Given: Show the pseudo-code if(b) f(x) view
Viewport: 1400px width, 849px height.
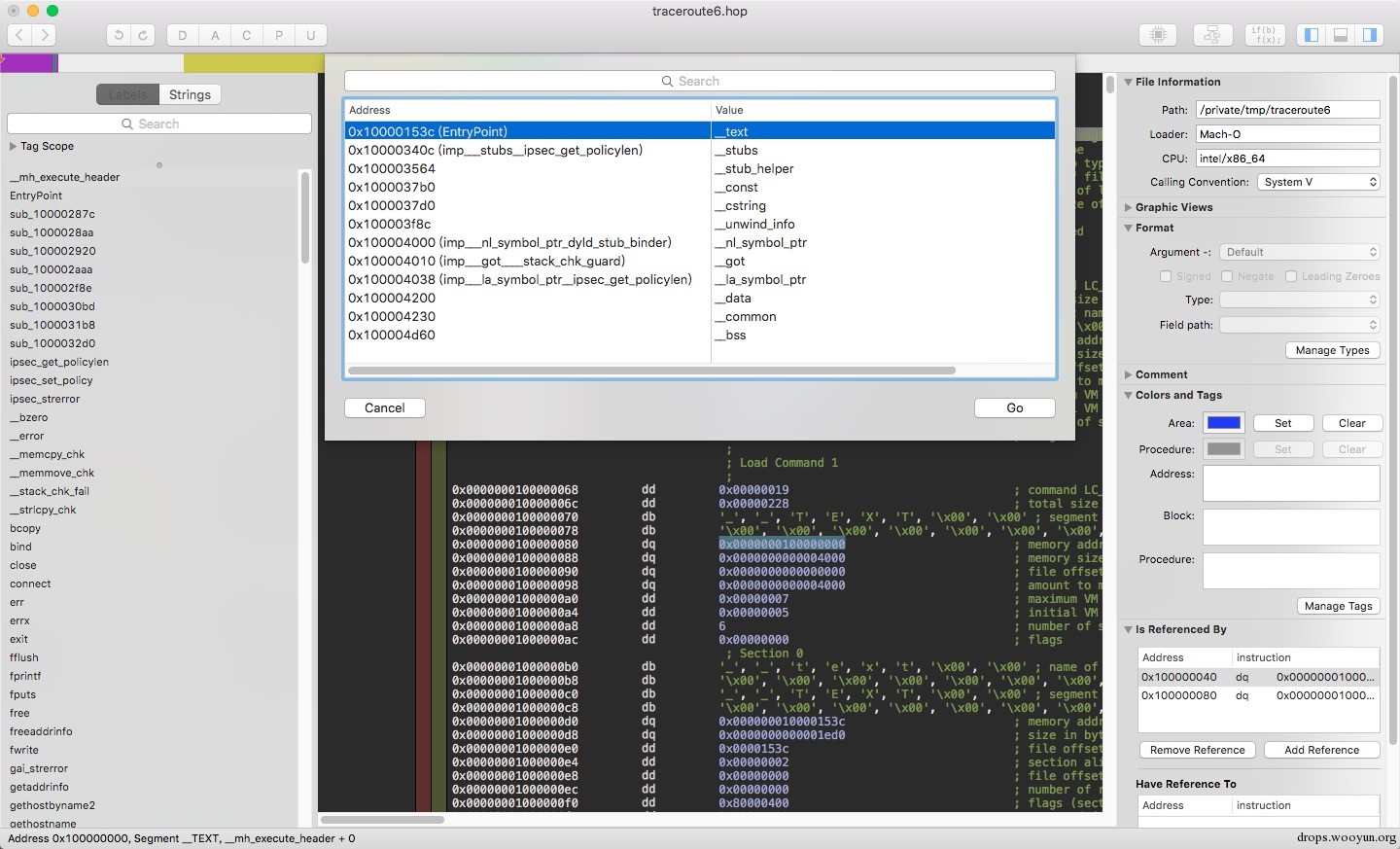Looking at the screenshot, I should [x=1265, y=35].
